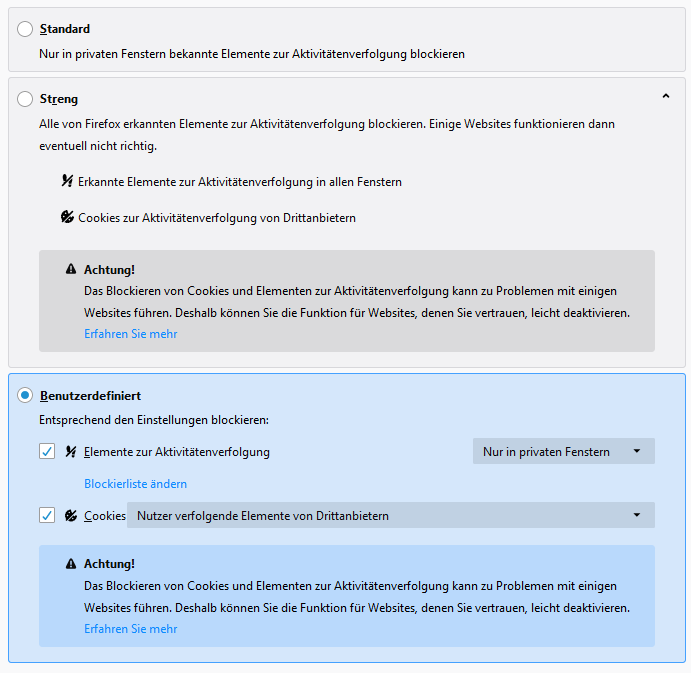
Task: Uncheck 'Elemente zur Aktivitätenverfolgung' checkbox
Action: [47, 452]
